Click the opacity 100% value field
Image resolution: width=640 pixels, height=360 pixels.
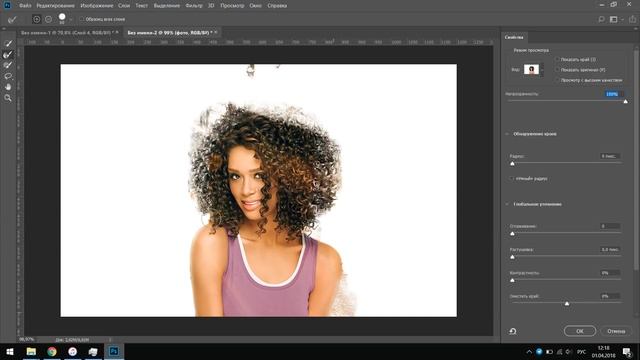click(613, 94)
